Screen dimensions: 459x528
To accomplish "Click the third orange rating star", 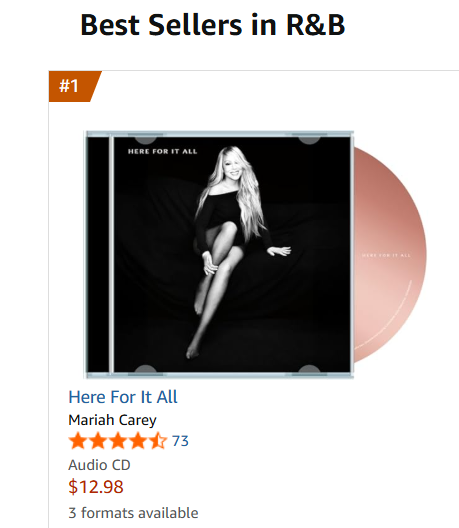I will click(x=118, y=441).
